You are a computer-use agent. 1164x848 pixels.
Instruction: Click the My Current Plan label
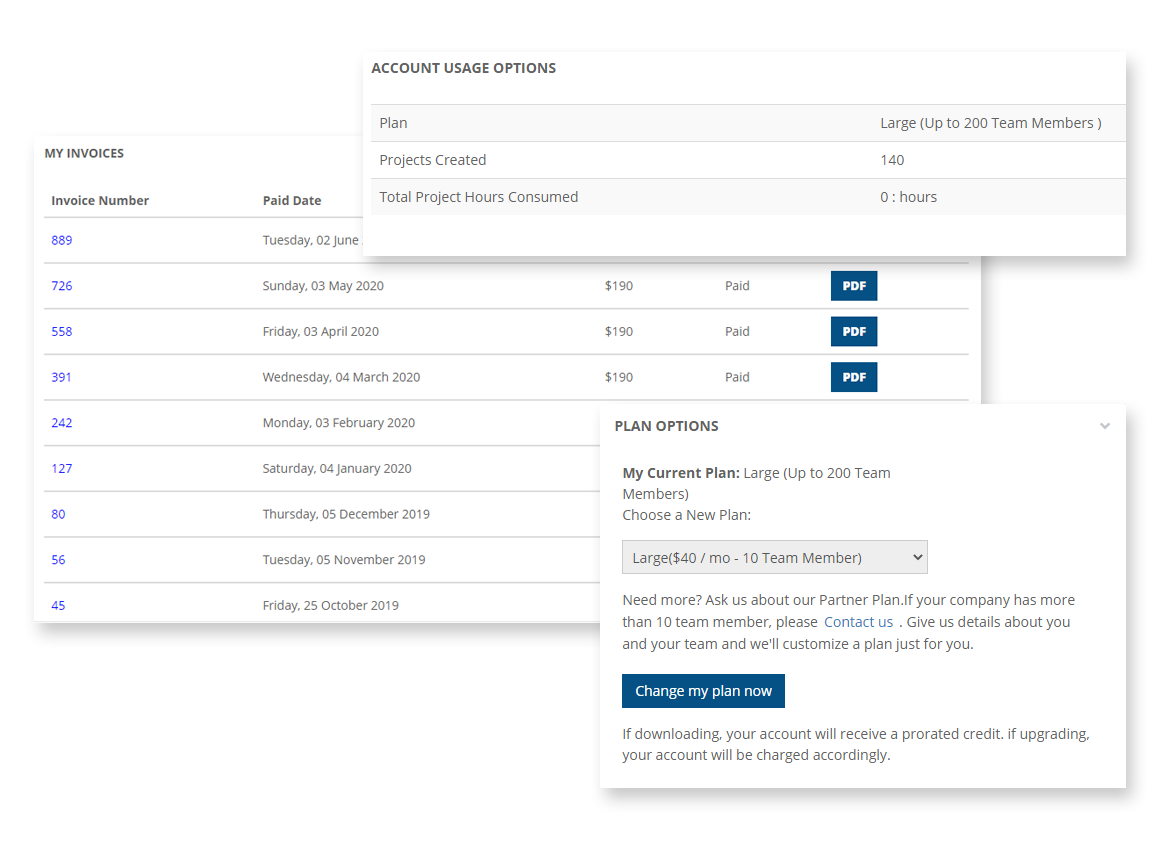tap(681, 473)
